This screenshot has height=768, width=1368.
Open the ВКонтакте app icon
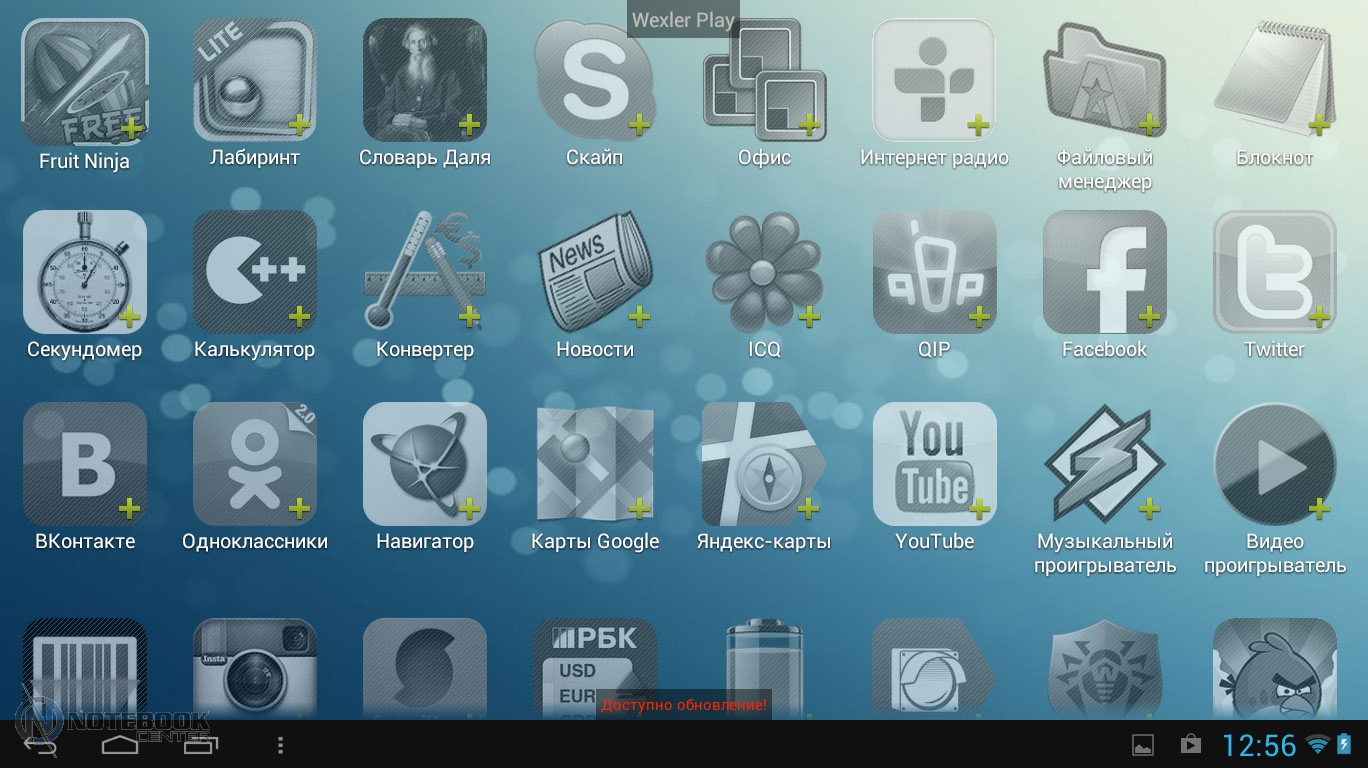(85, 464)
